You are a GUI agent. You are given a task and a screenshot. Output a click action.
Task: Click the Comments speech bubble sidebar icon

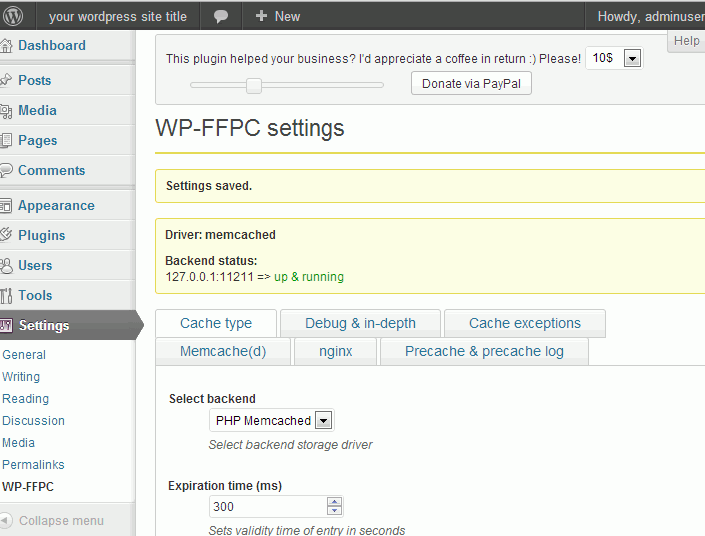(6, 170)
